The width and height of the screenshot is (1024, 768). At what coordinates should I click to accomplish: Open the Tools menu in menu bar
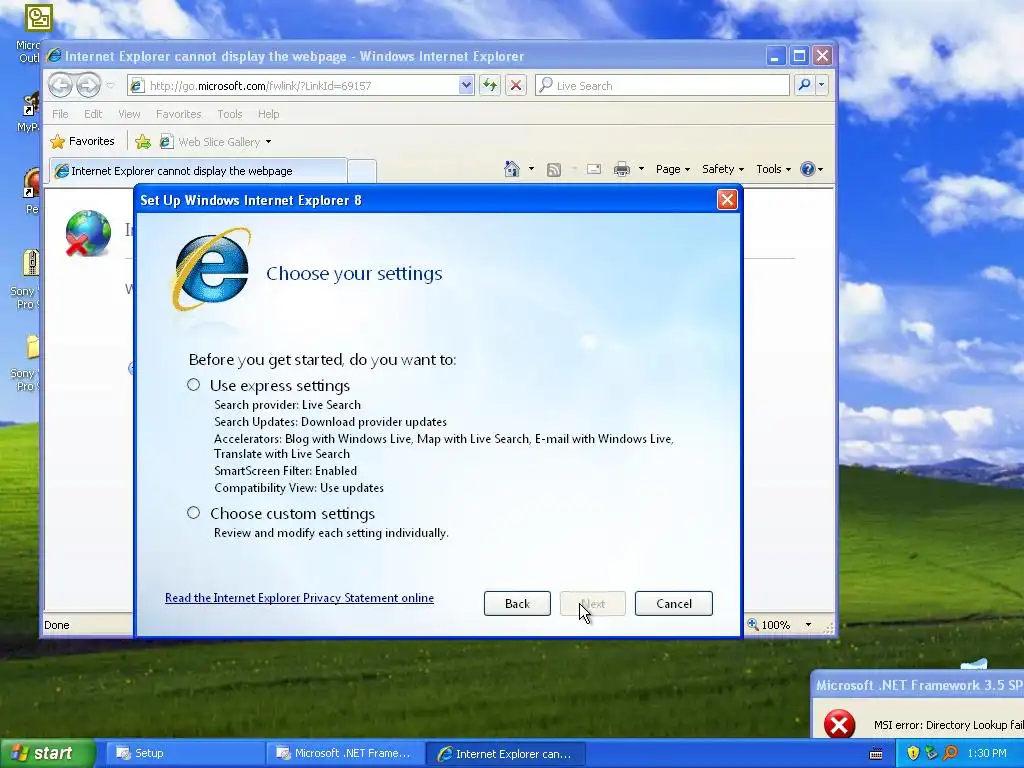(x=230, y=114)
